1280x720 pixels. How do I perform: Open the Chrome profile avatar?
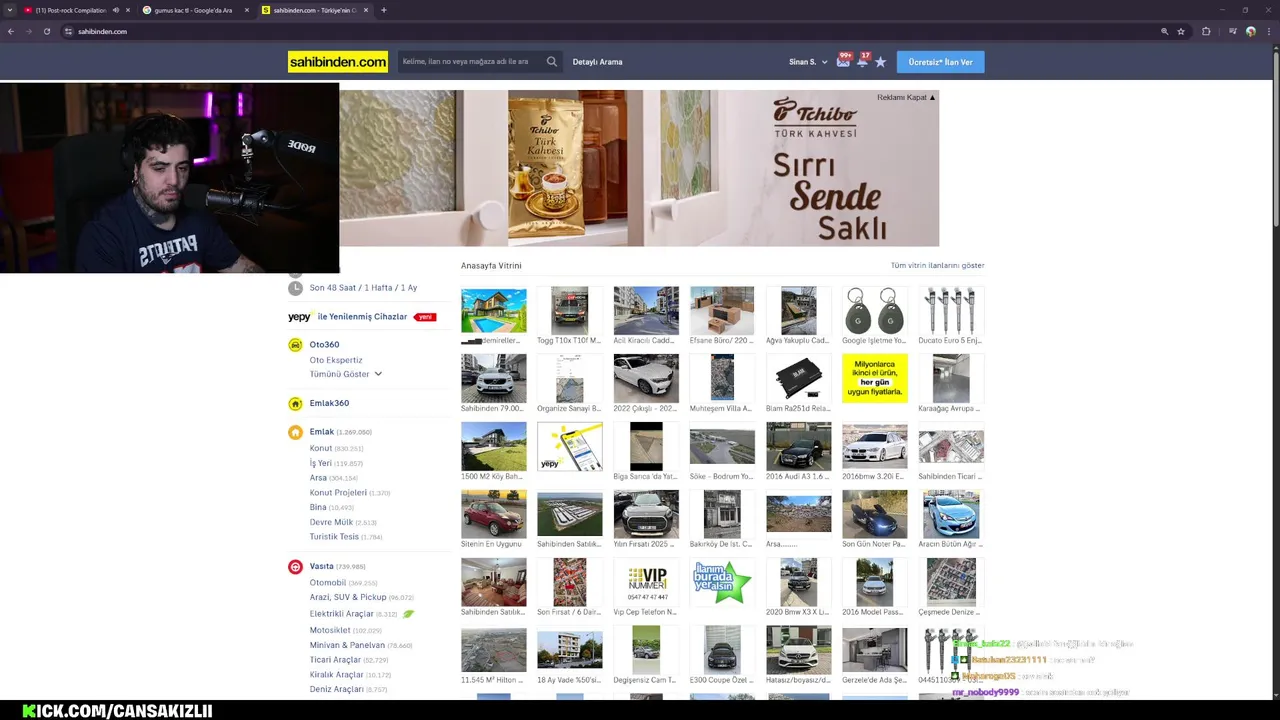1250,31
